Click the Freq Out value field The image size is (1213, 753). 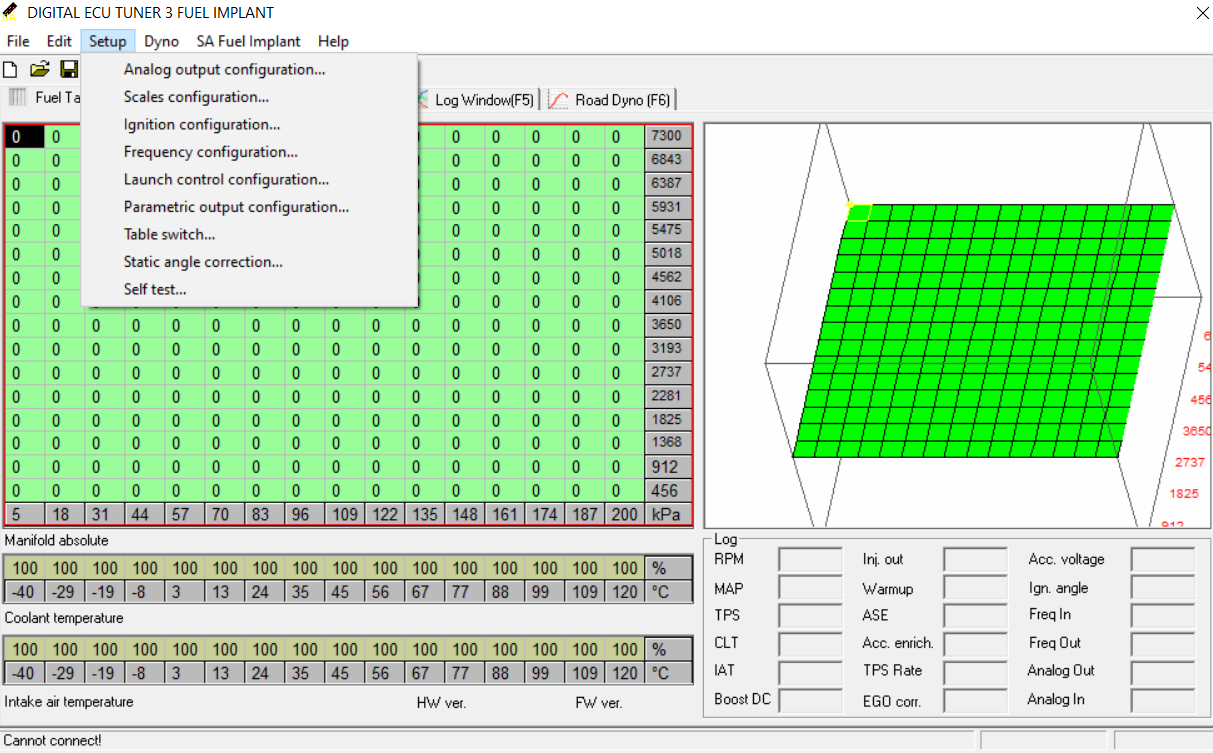pos(1163,644)
